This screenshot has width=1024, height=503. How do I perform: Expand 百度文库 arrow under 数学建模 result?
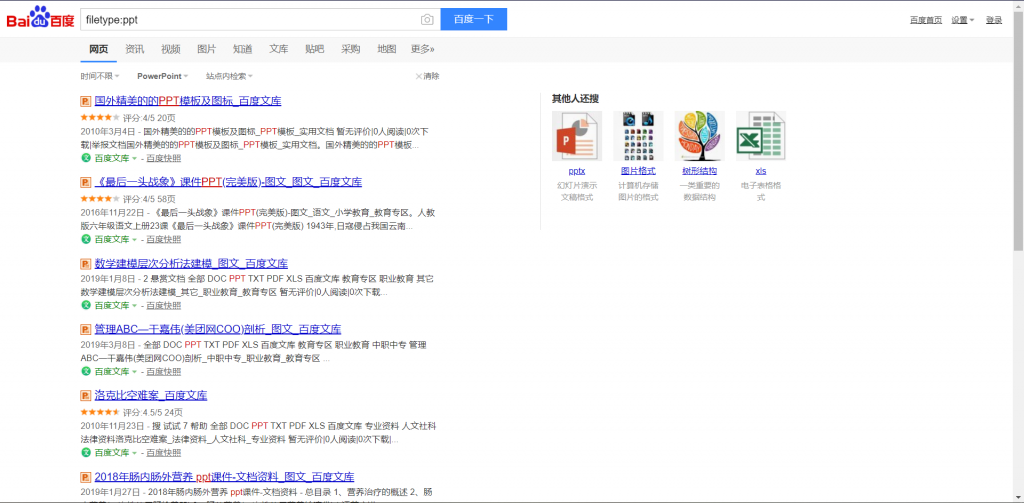[134, 306]
